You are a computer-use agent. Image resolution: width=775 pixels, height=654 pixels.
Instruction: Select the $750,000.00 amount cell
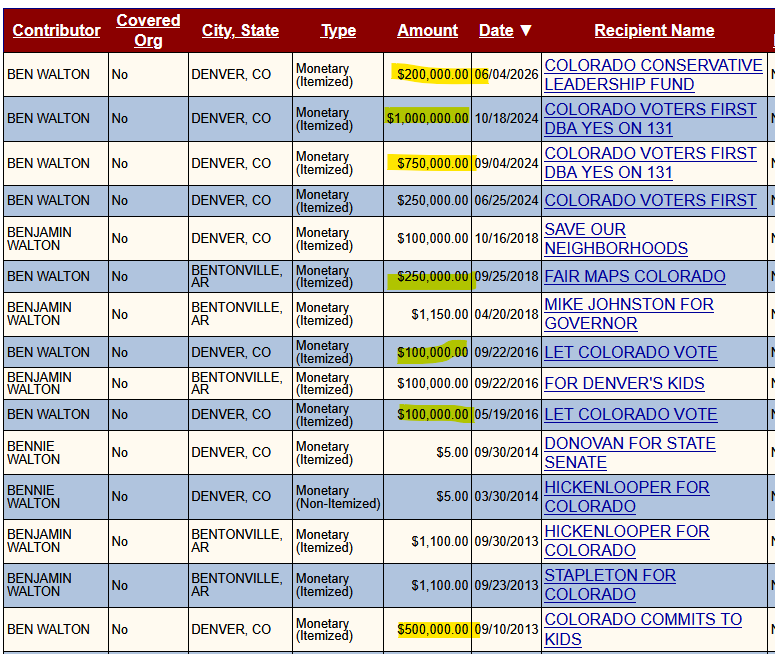coord(428,163)
